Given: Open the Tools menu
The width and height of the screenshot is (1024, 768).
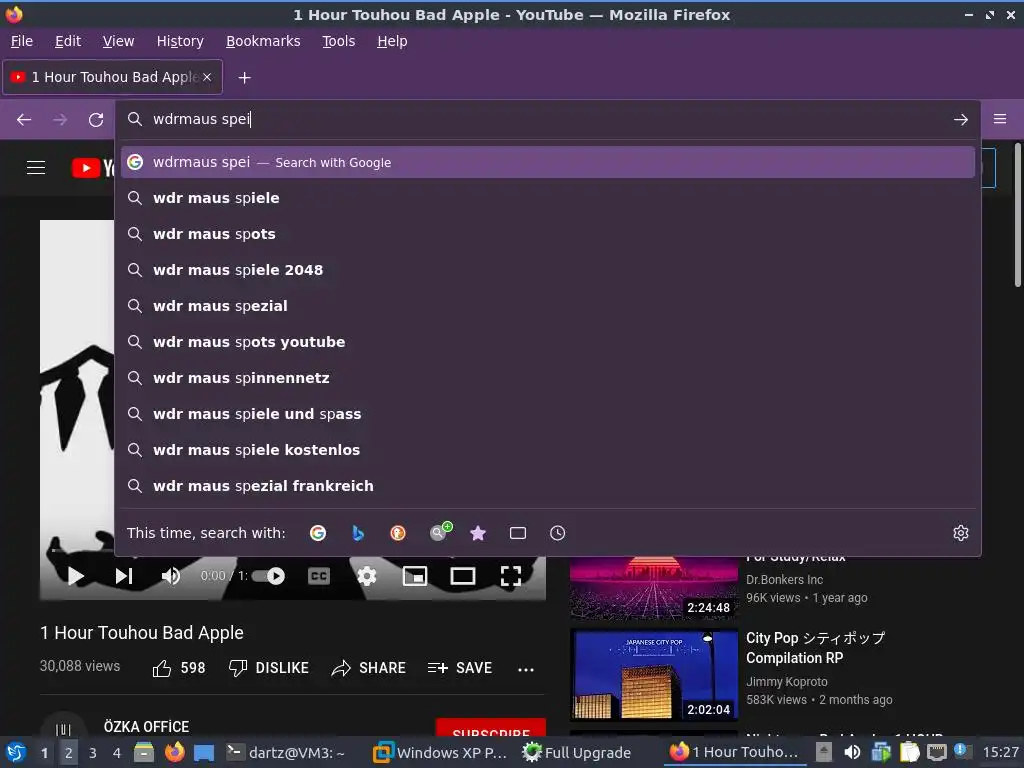Looking at the screenshot, I should coord(338,41).
